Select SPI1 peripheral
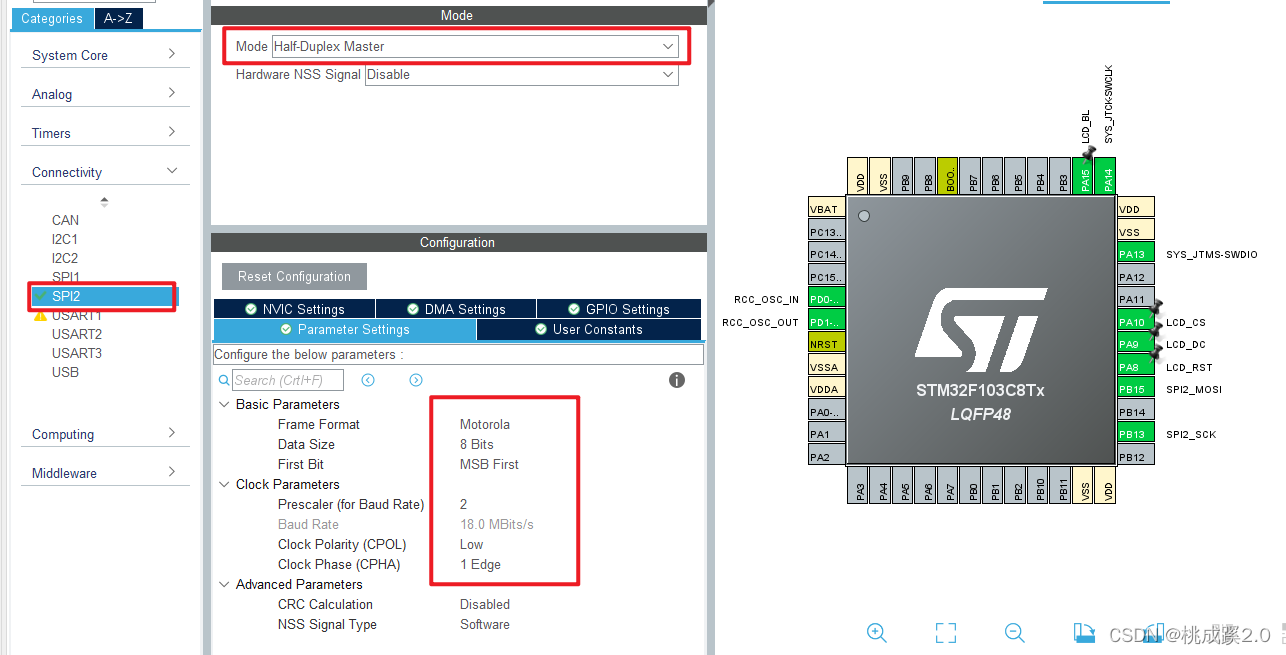This screenshot has height=655, width=1286. click(x=66, y=277)
